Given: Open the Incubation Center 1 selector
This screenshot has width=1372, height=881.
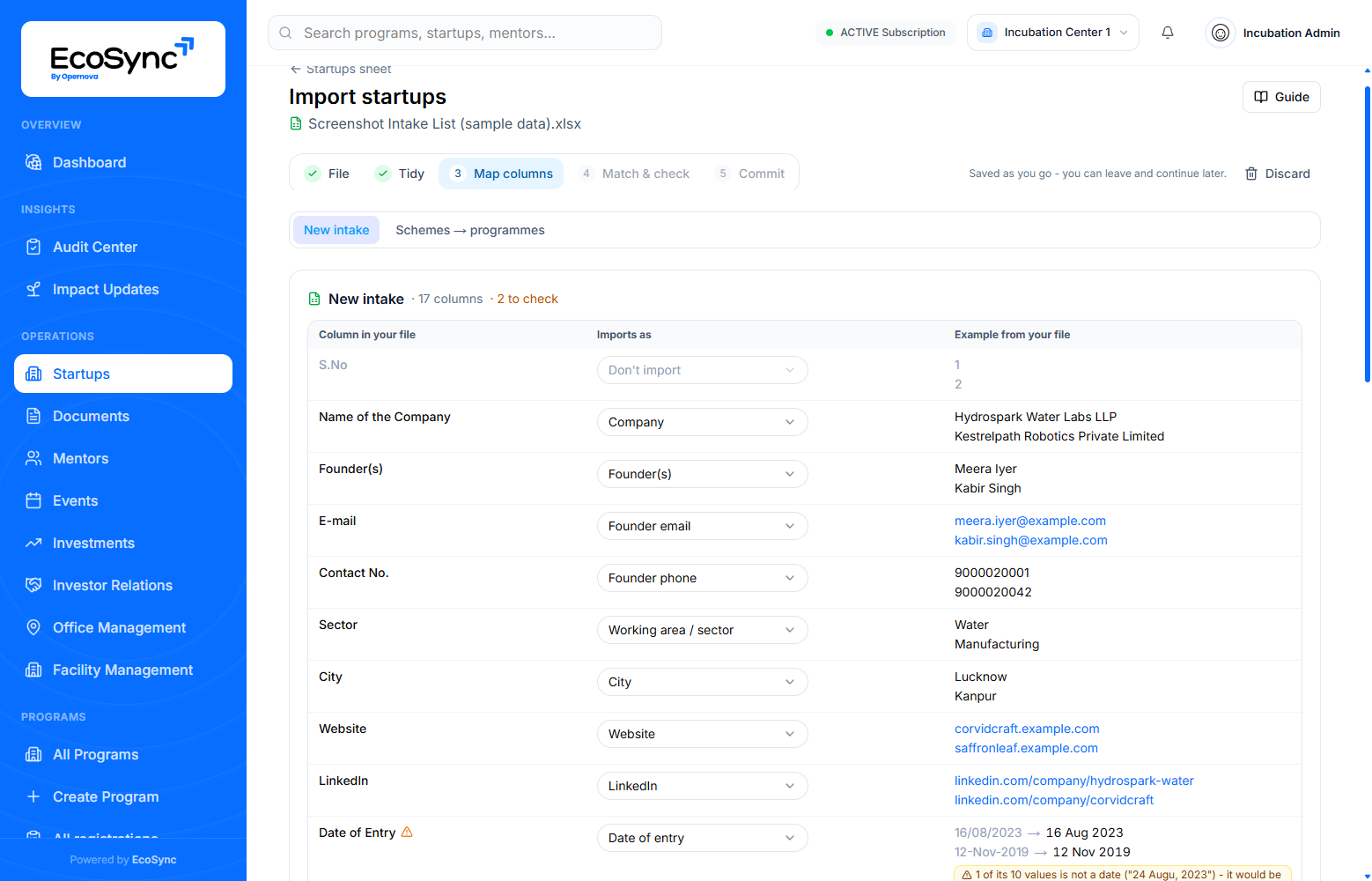Looking at the screenshot, I should [1053, 33].
